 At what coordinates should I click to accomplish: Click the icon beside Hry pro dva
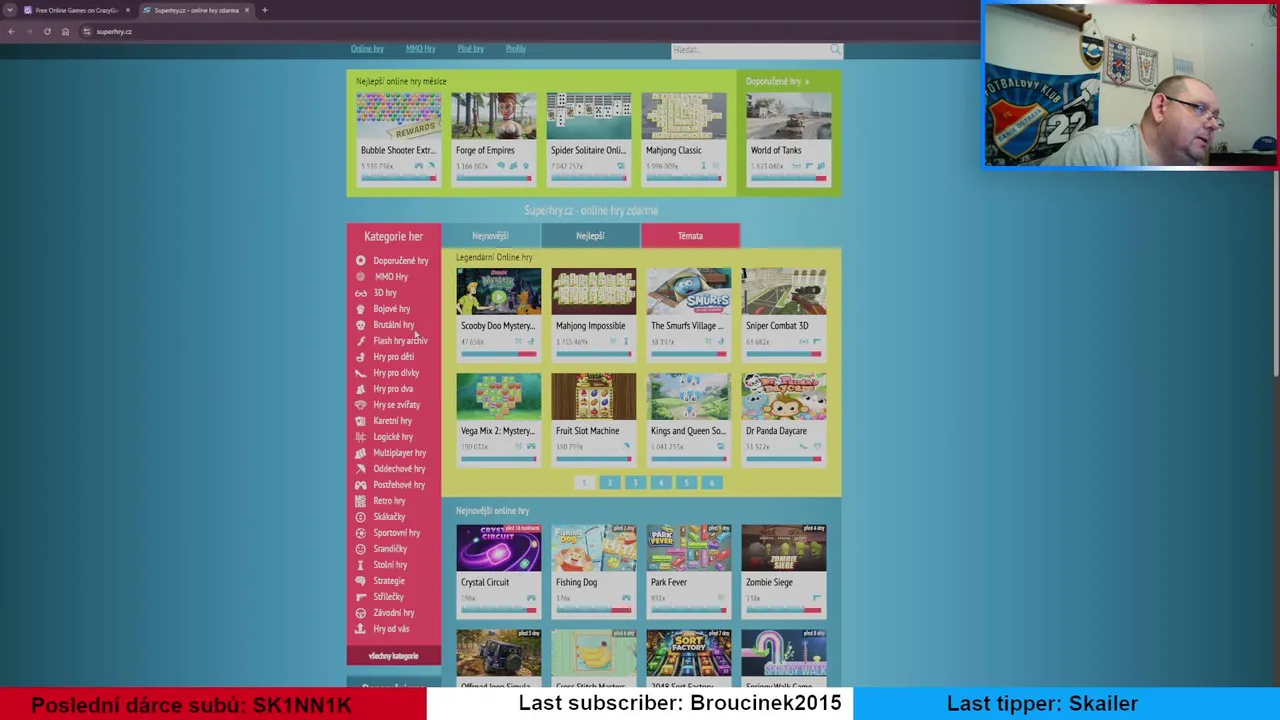(x=361, y=389)
